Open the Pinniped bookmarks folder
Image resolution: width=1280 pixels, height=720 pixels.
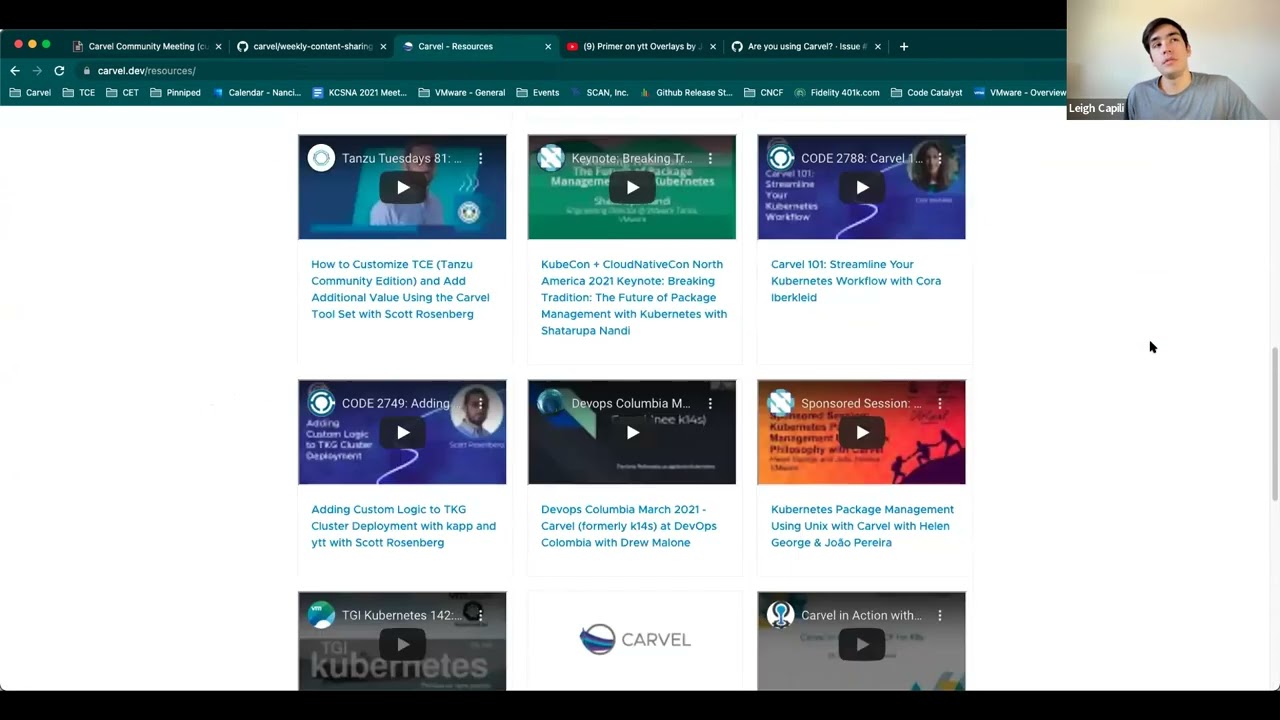[175, 93]
